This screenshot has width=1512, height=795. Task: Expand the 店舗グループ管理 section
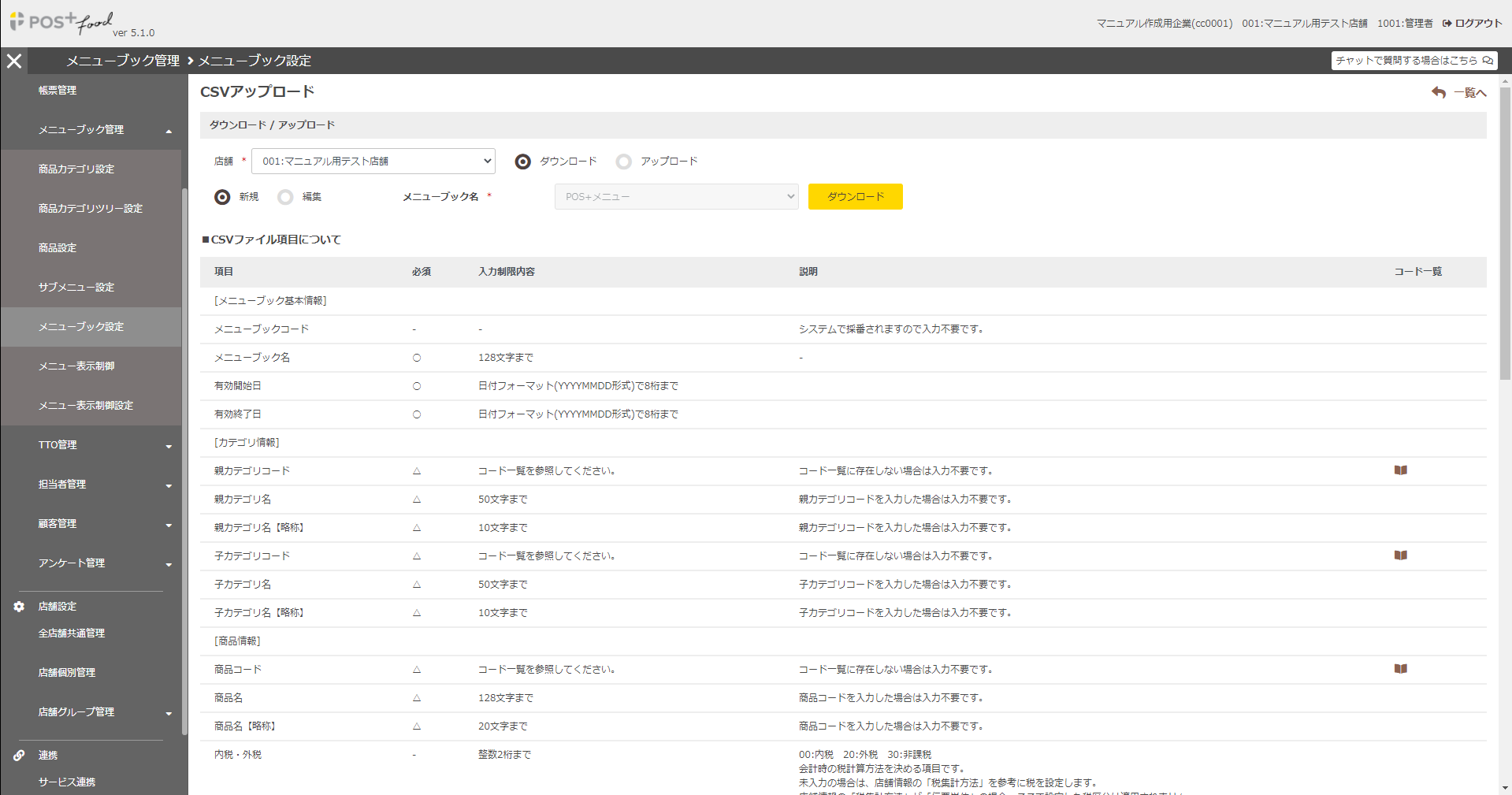click(x=169, y=714)
